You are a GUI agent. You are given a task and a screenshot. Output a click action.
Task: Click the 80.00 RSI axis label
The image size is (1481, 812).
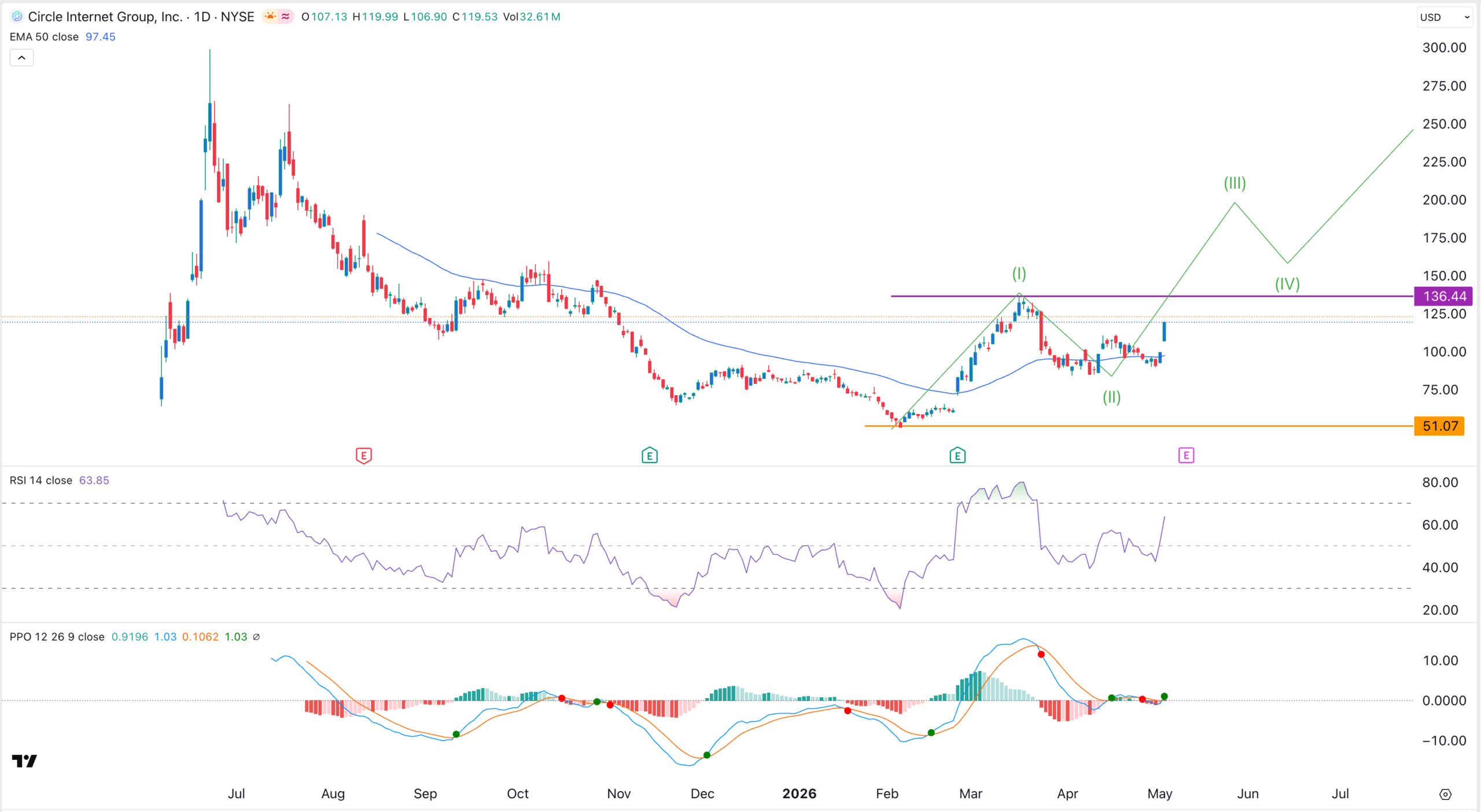coord(1440,482)
